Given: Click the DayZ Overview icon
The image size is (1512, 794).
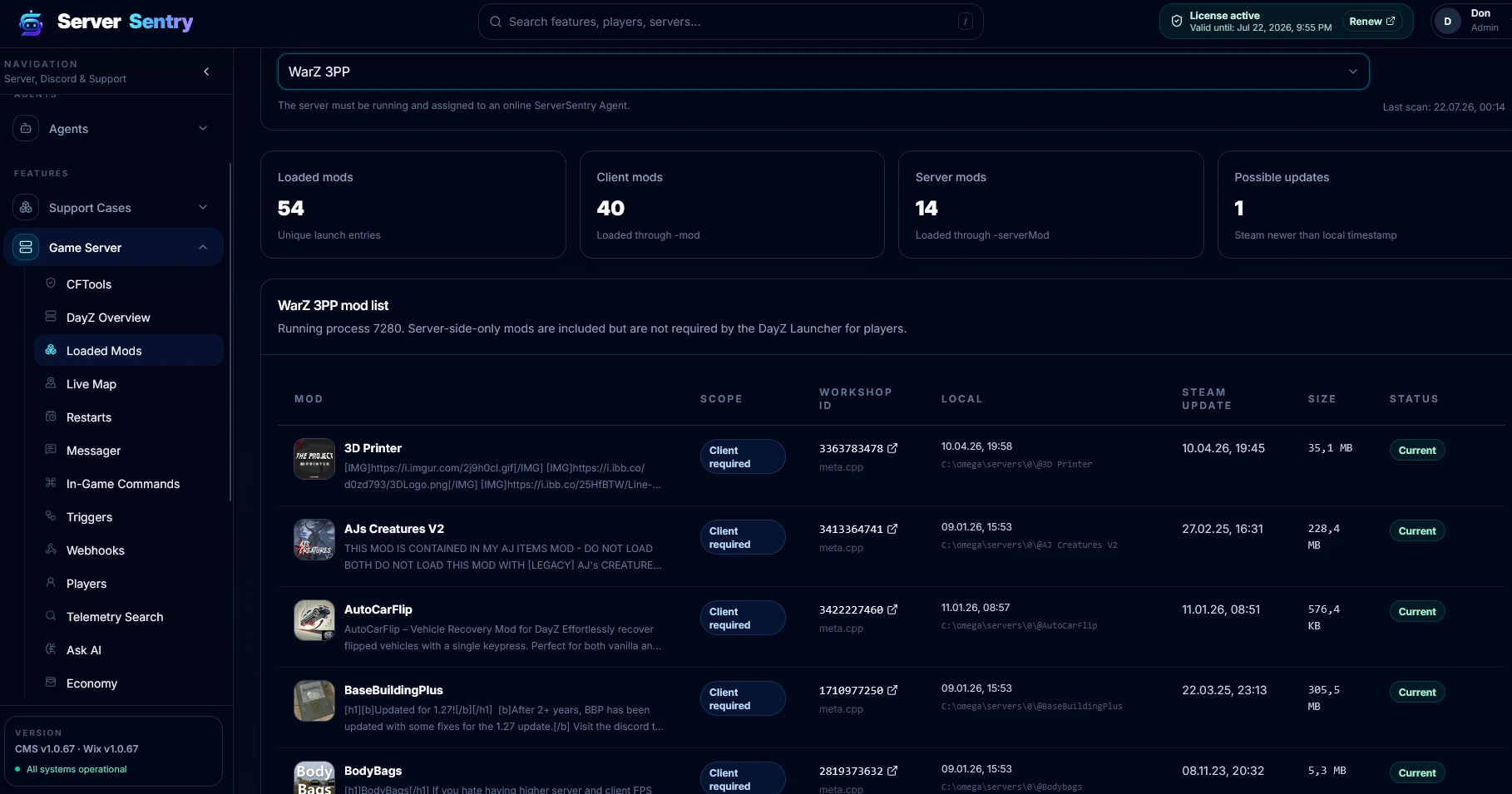Looking at the screenshot, I should click(51, 317).
